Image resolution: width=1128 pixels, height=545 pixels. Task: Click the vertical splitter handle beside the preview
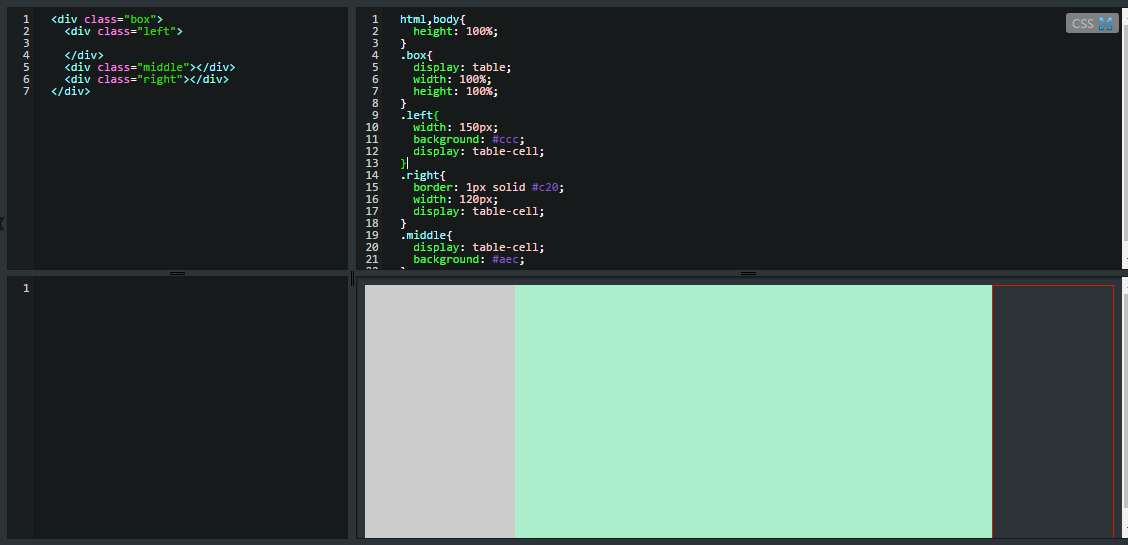[x=352, y=278]
